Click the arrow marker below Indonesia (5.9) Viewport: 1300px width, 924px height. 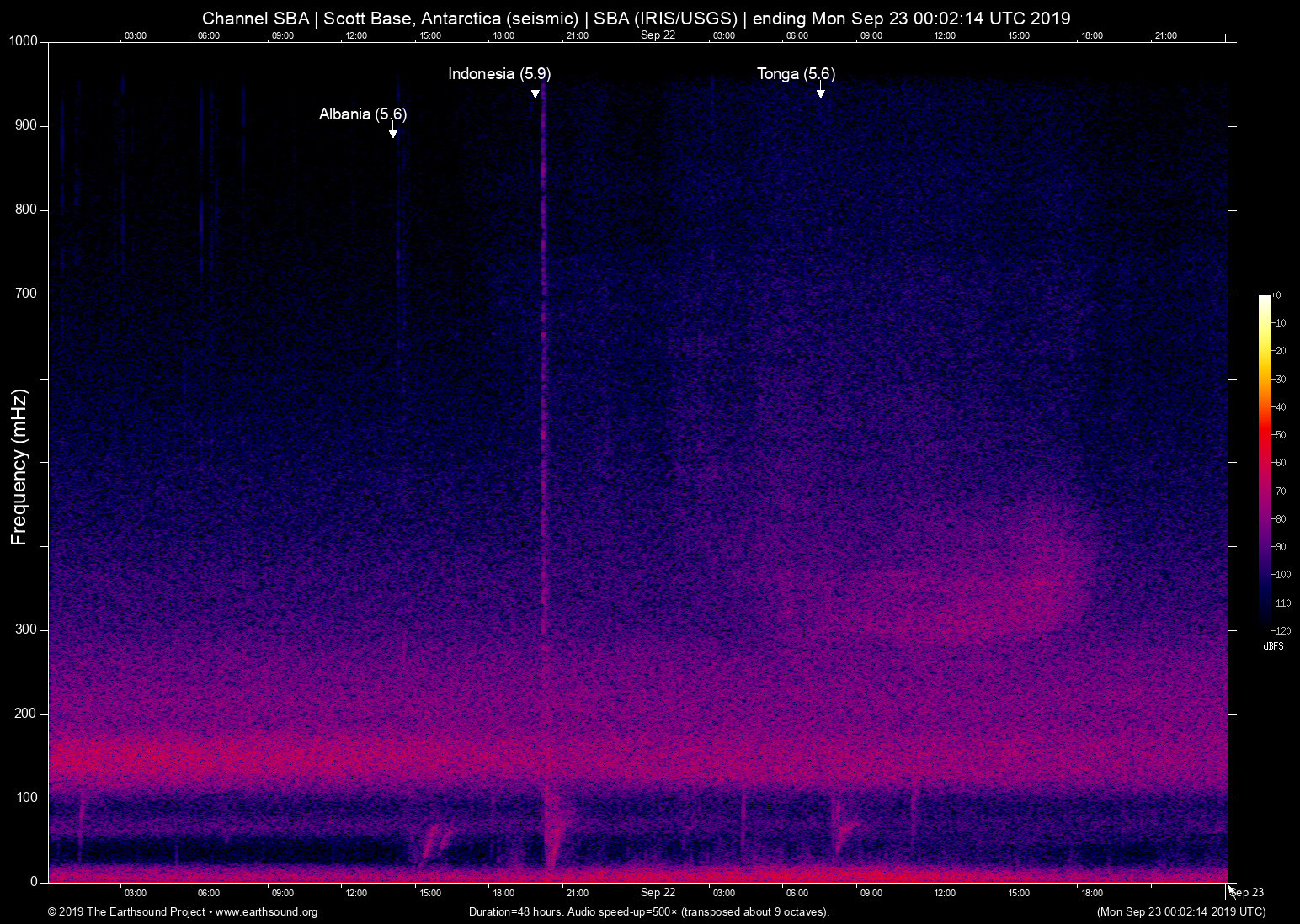tap(535, 93)
